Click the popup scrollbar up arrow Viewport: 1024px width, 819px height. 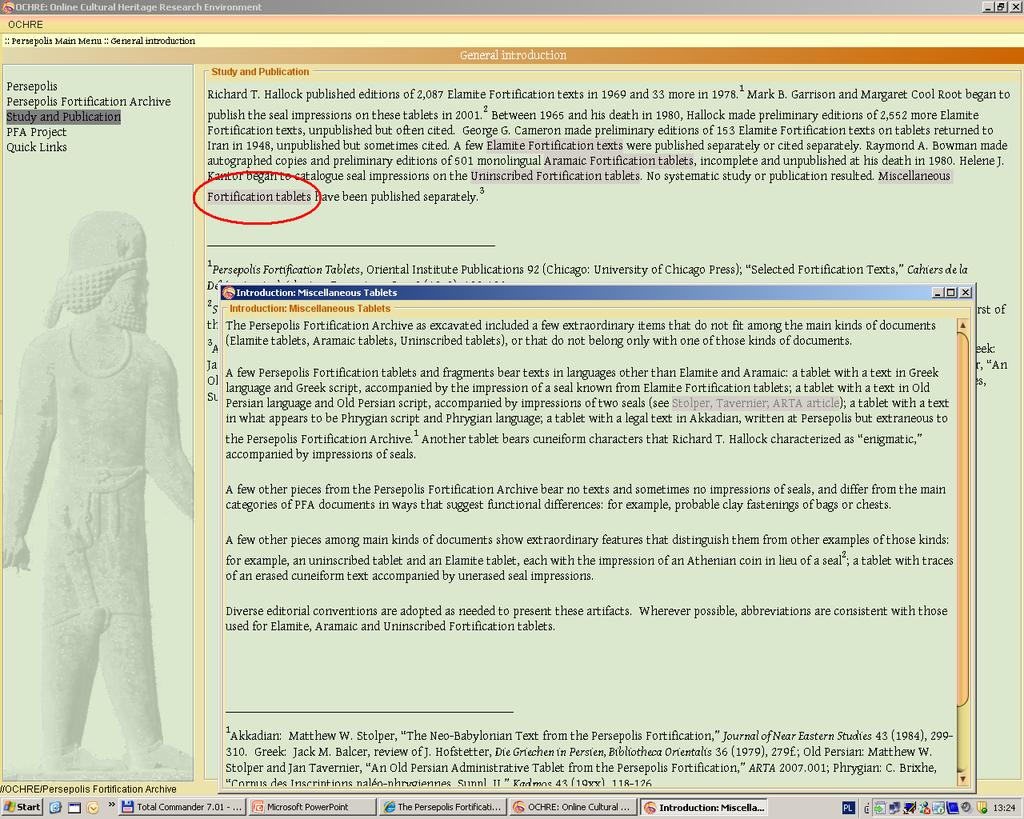point(963,325)
